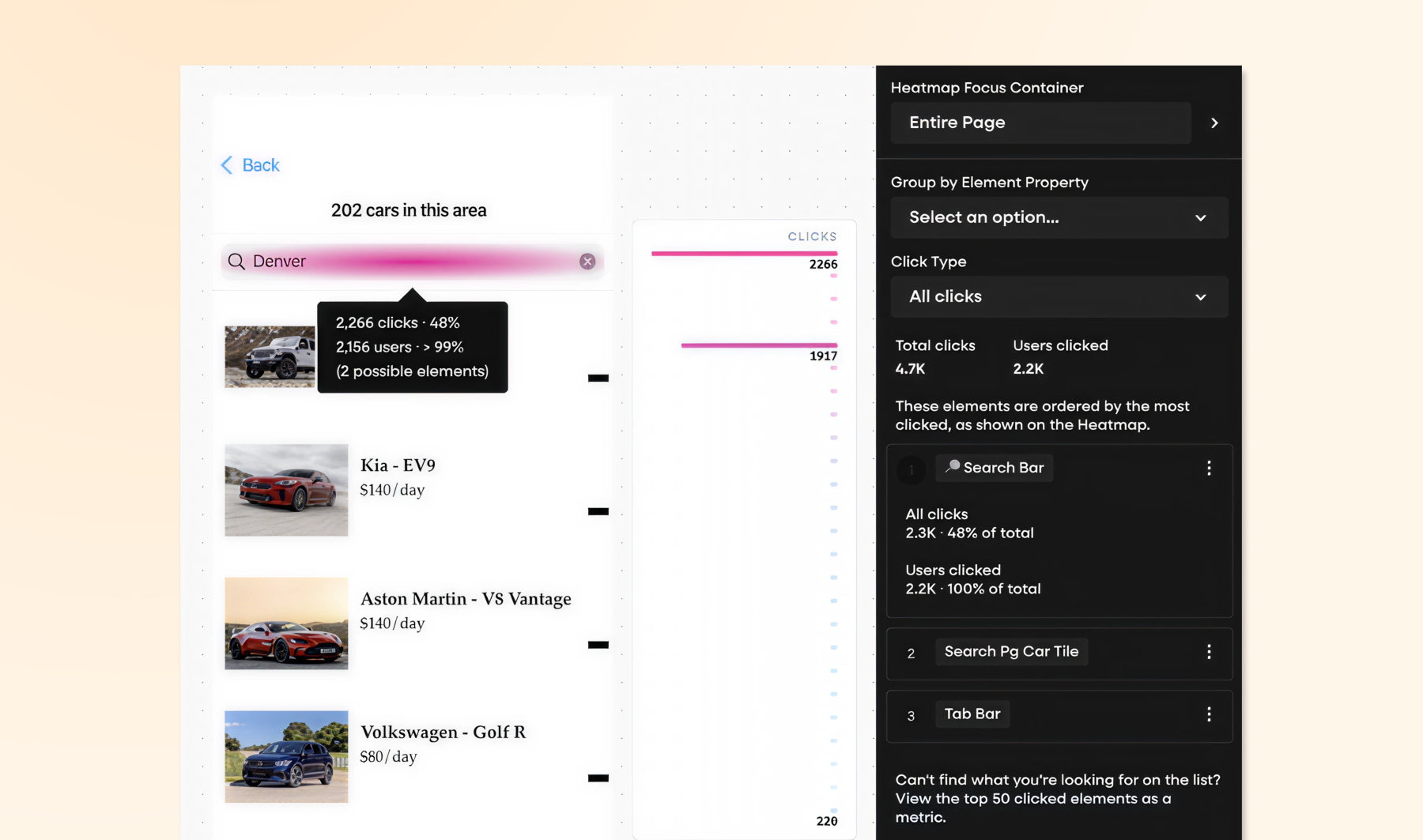
Task: Open the options menu for the Search Bar element
Action: click(x=1209, y=468)
